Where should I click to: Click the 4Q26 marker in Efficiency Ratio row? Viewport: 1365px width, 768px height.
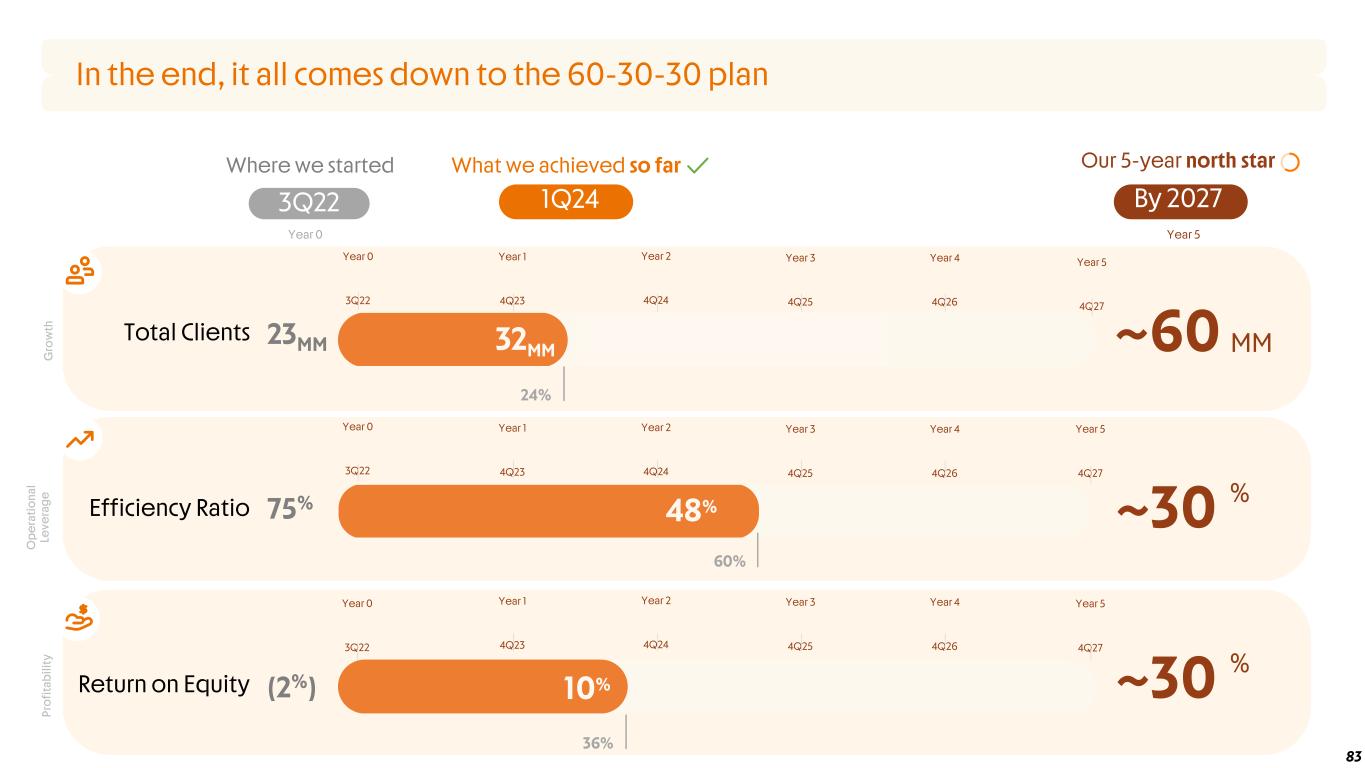coord(945,472)
